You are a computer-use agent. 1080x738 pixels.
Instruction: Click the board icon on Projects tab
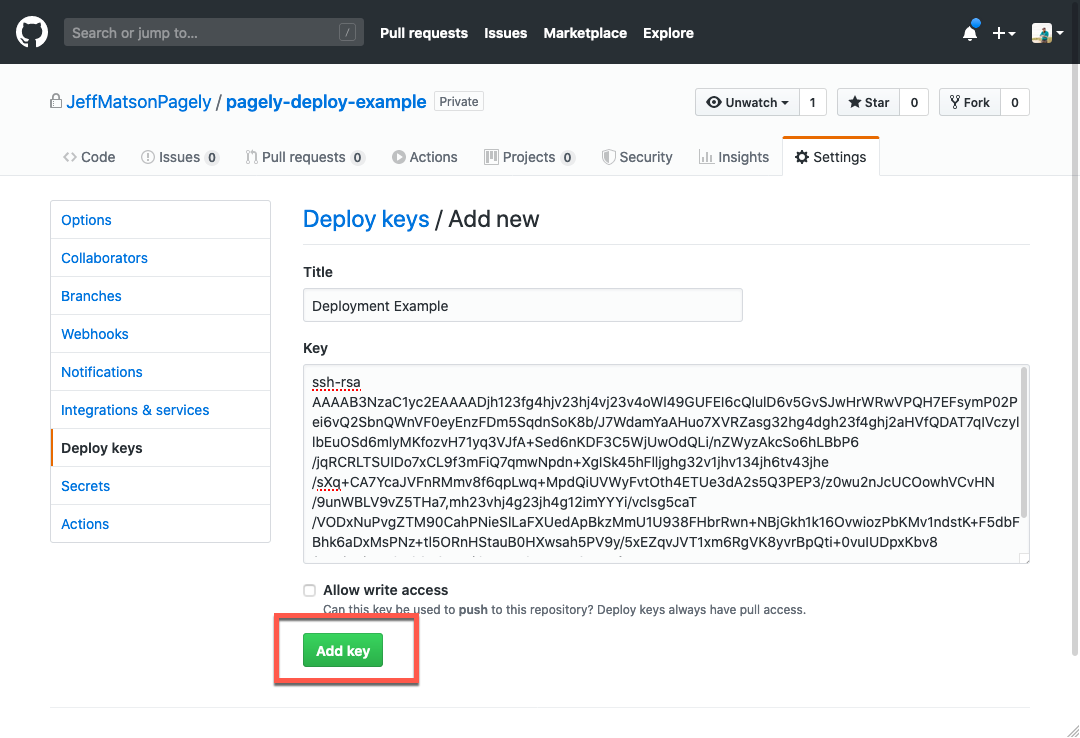491,157
